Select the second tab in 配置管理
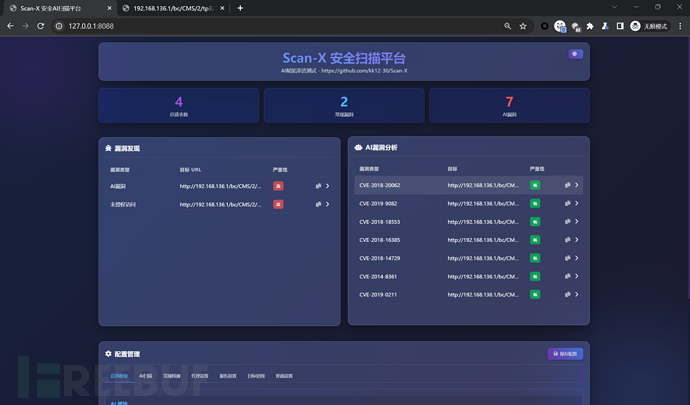Viewport: 690px width, 405px height. coord(145,376)
